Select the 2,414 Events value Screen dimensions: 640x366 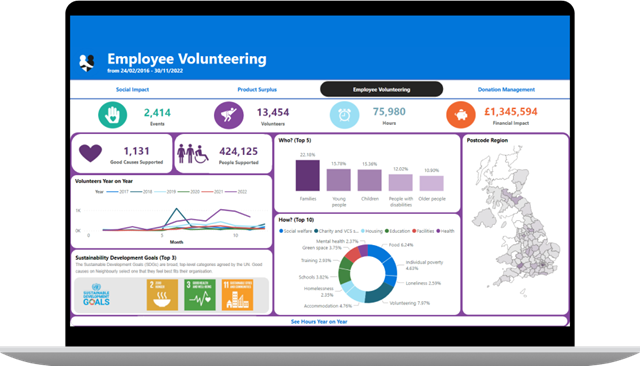click(x=157, y=113)
